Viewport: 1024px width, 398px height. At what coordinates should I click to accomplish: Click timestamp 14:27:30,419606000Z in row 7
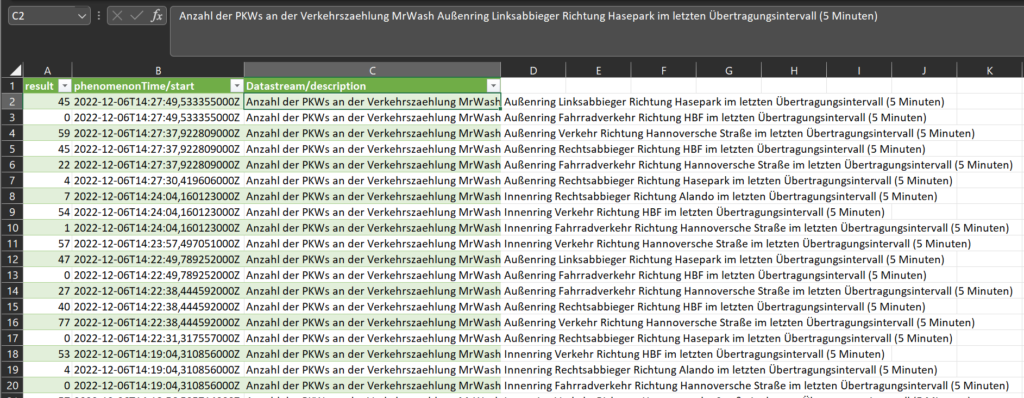157,180
